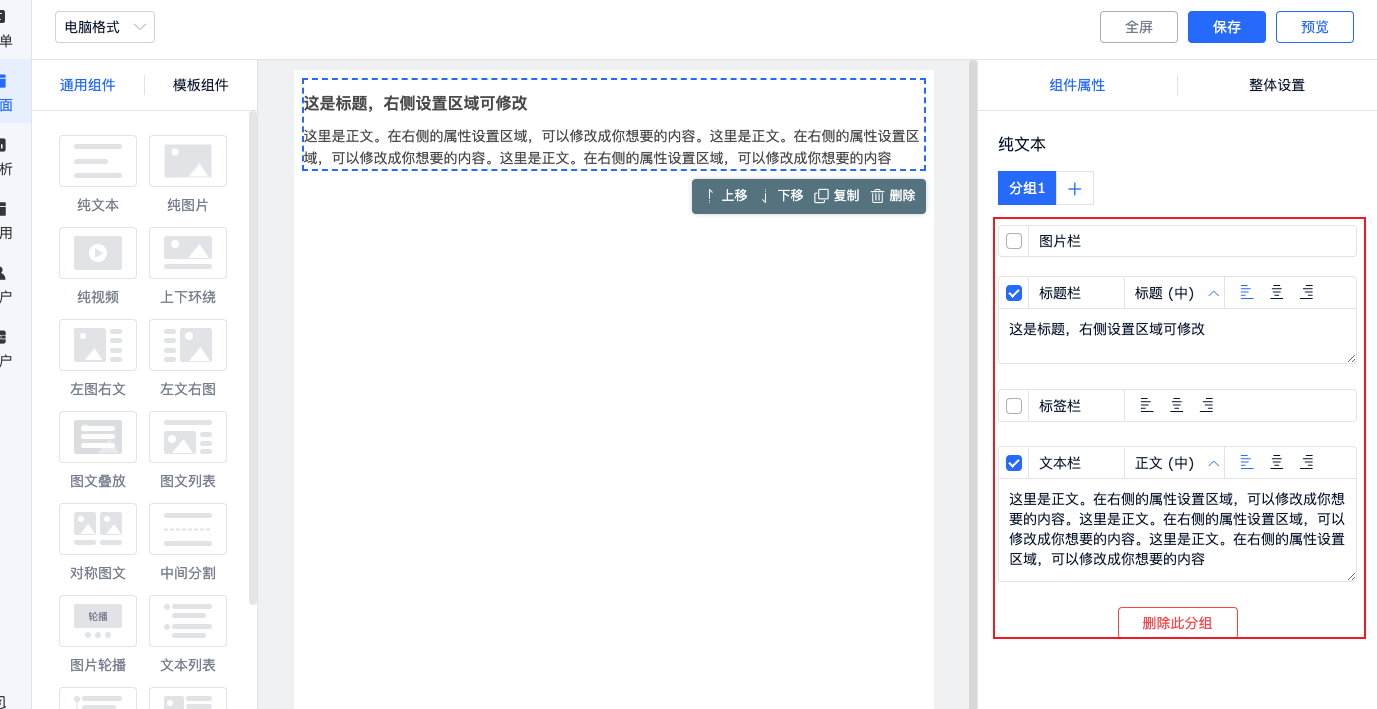Pick the 图片轮播 carousel component
1377x709 pixels.
[98, 621]
